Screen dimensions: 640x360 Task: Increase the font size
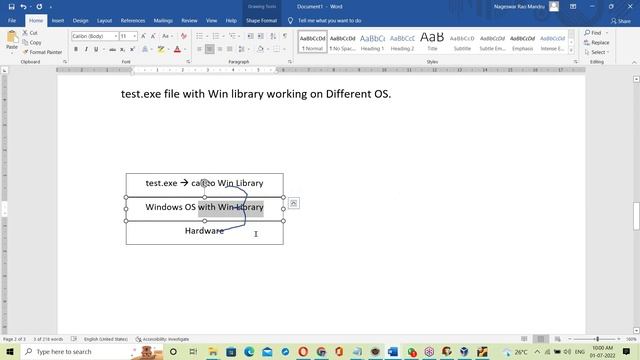143,36
